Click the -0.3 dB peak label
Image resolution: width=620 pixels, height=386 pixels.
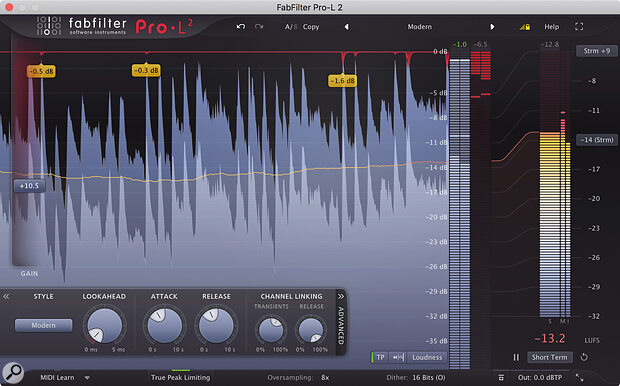(x=146, y=70)
